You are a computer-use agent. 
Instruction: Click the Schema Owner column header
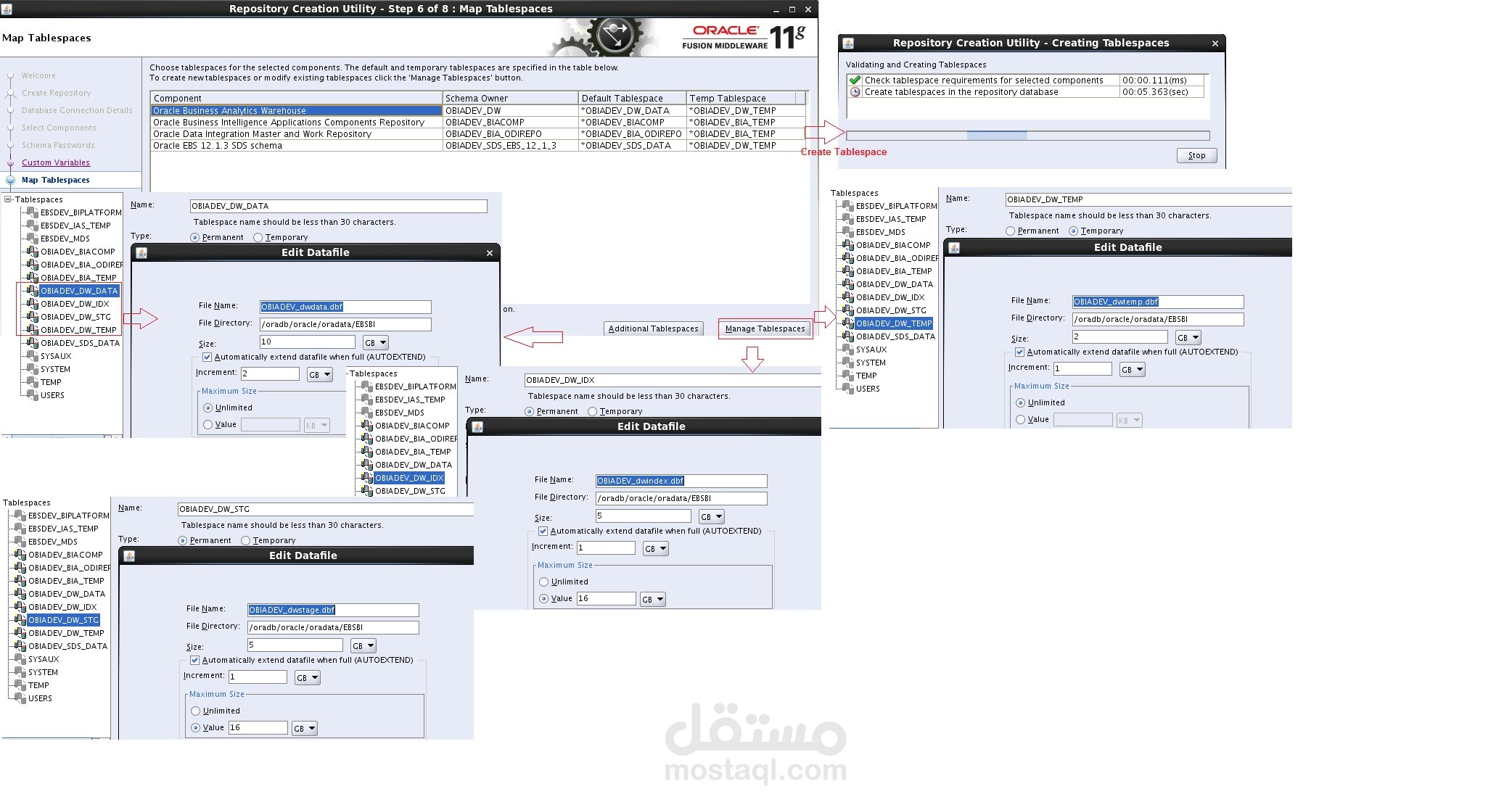(510, 98)
